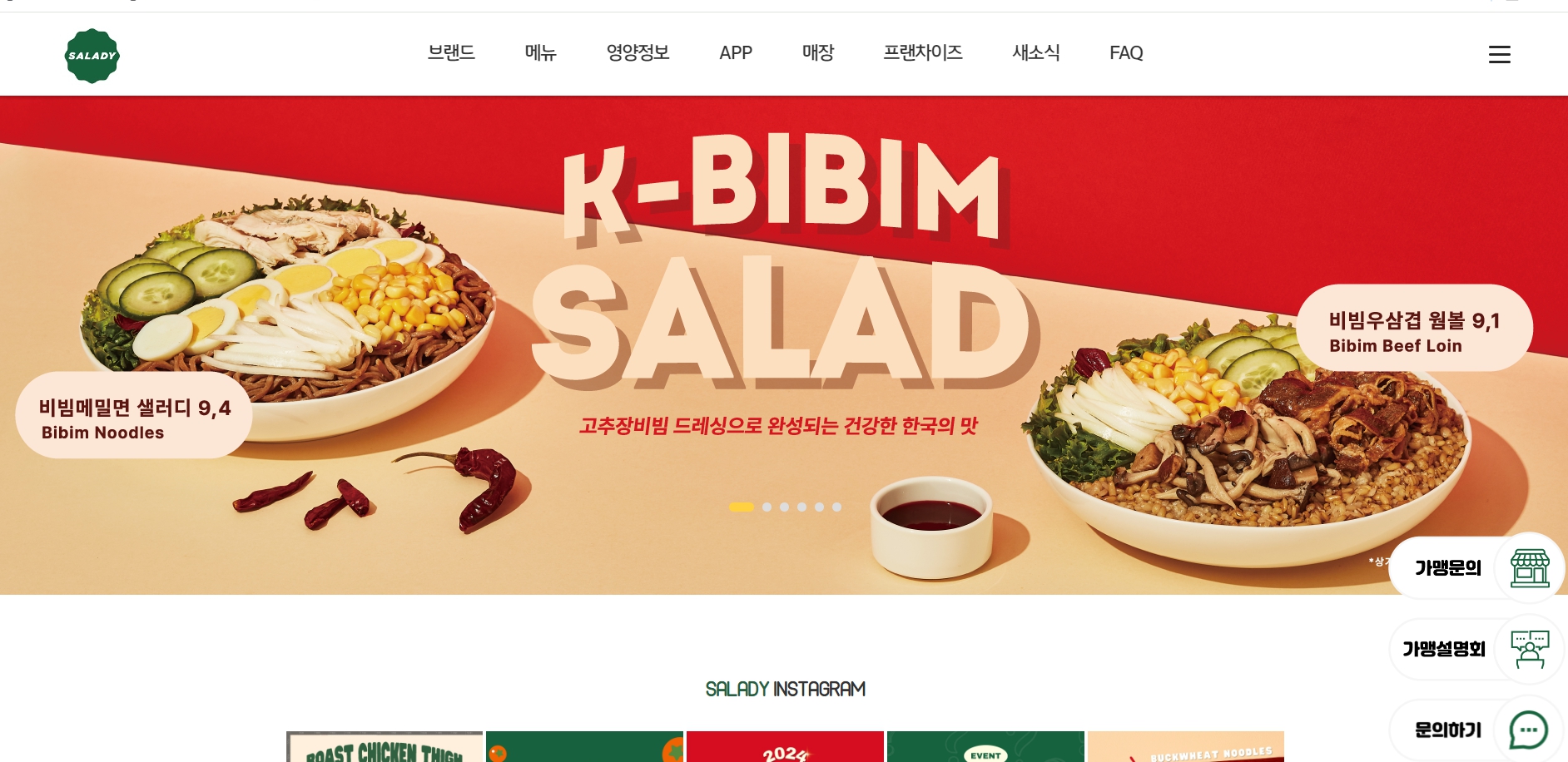
Task: Select the fourth banner slide dot
Action: pos(801,507)
